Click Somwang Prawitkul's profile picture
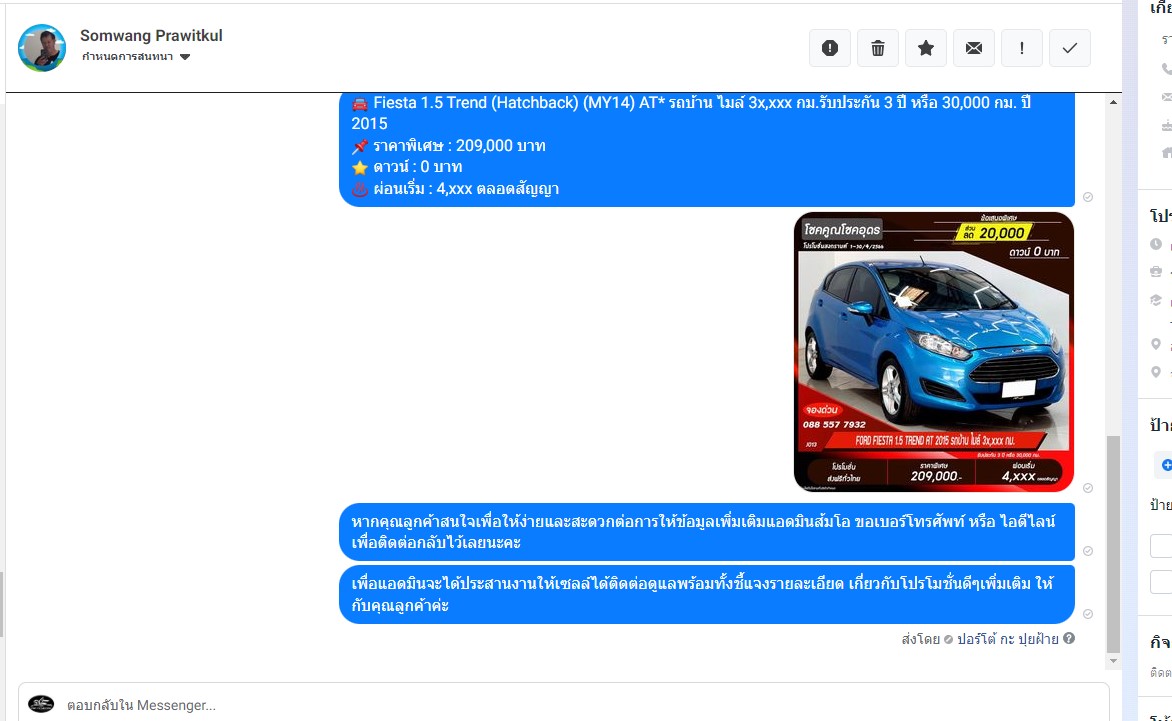Image resolution: width=1172 pixels, height=721 pixels. coord(42,47)
